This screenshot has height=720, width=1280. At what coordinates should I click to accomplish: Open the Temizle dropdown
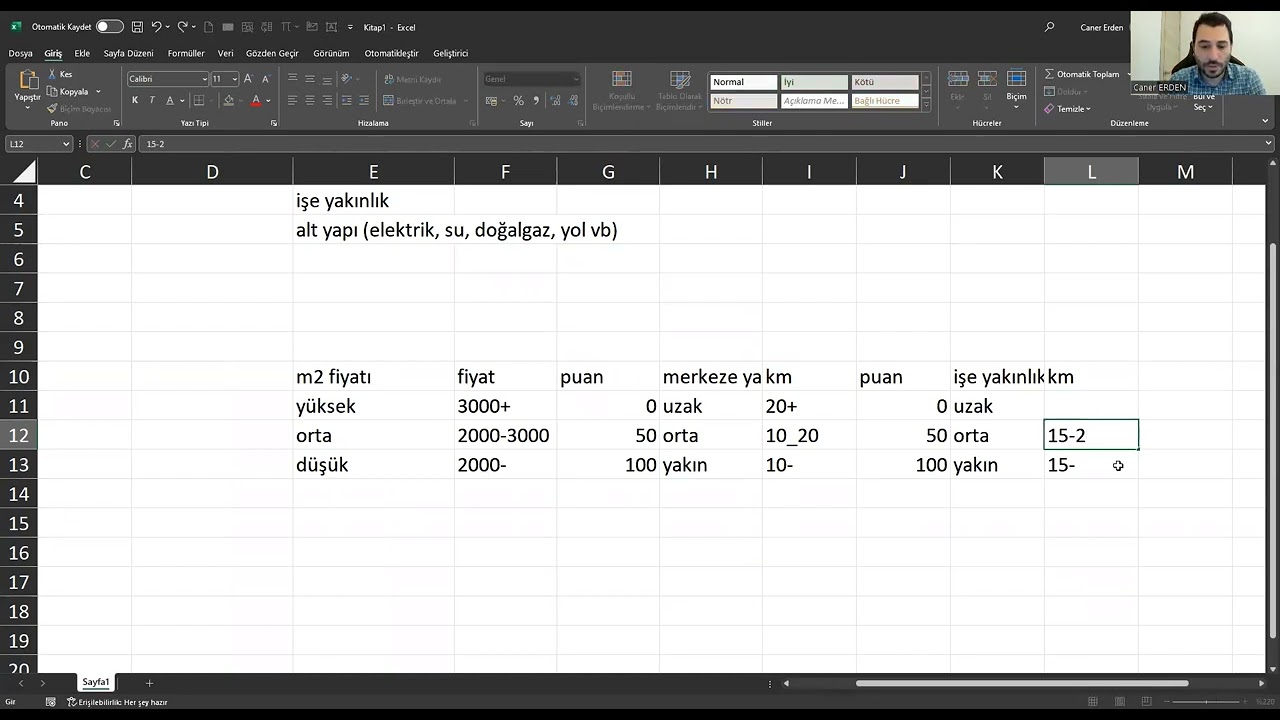click(x=1068, y=108)
